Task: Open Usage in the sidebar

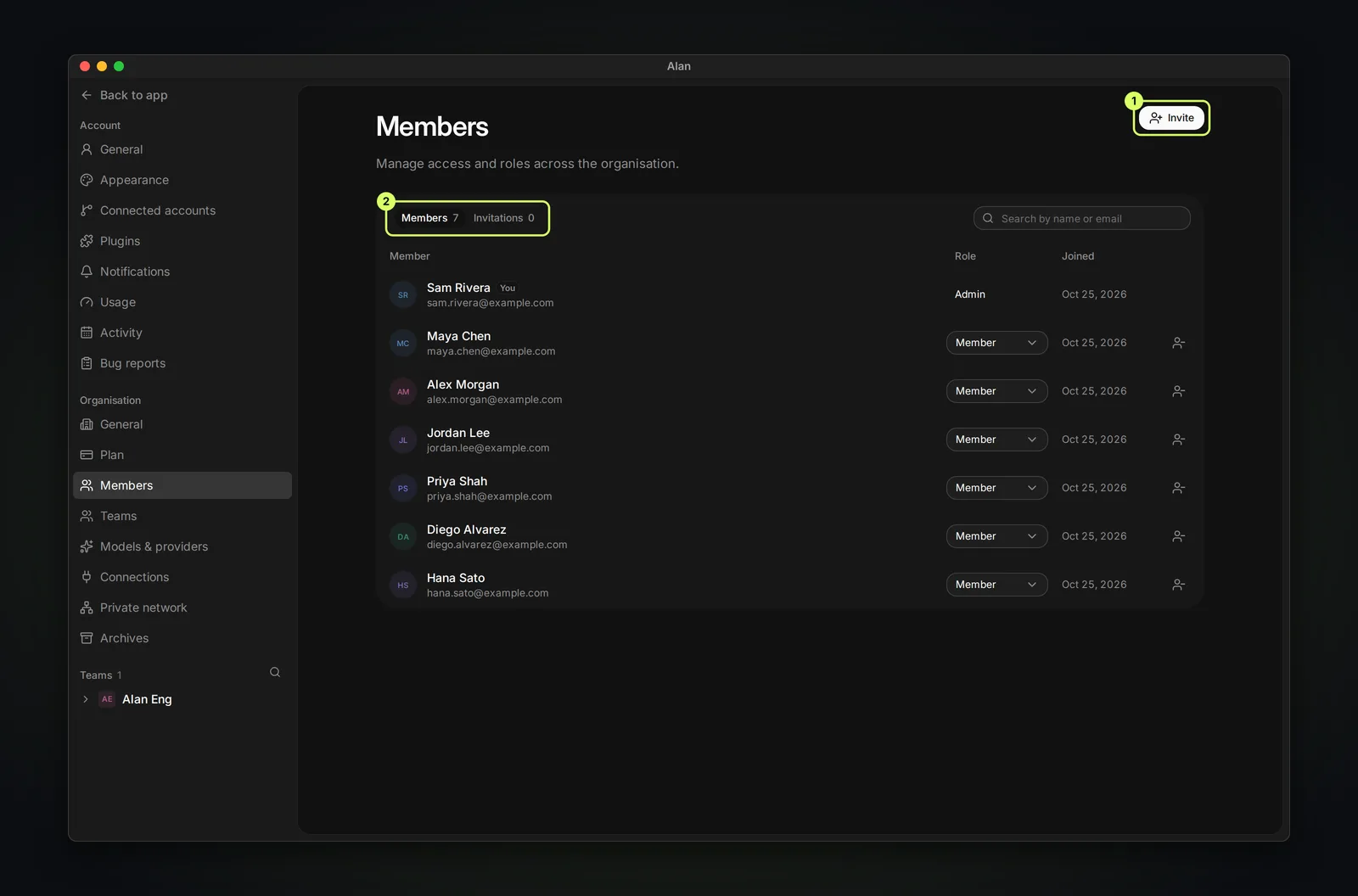Action: tap(182, 302)
